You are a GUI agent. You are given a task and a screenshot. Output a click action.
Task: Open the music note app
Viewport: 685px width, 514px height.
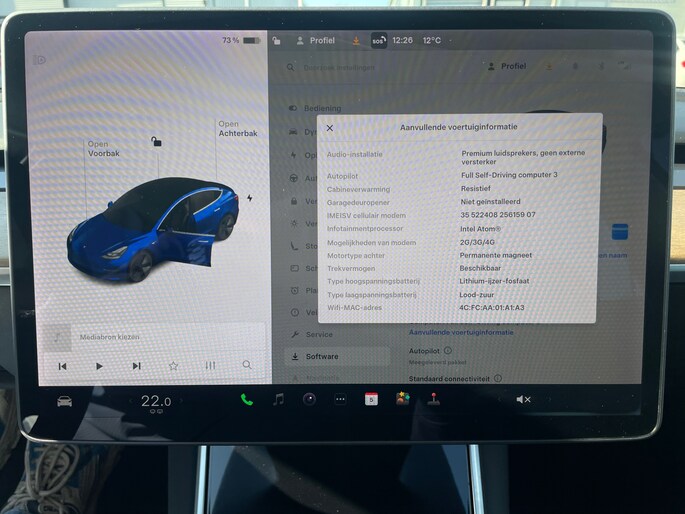[x=278, y=399]
